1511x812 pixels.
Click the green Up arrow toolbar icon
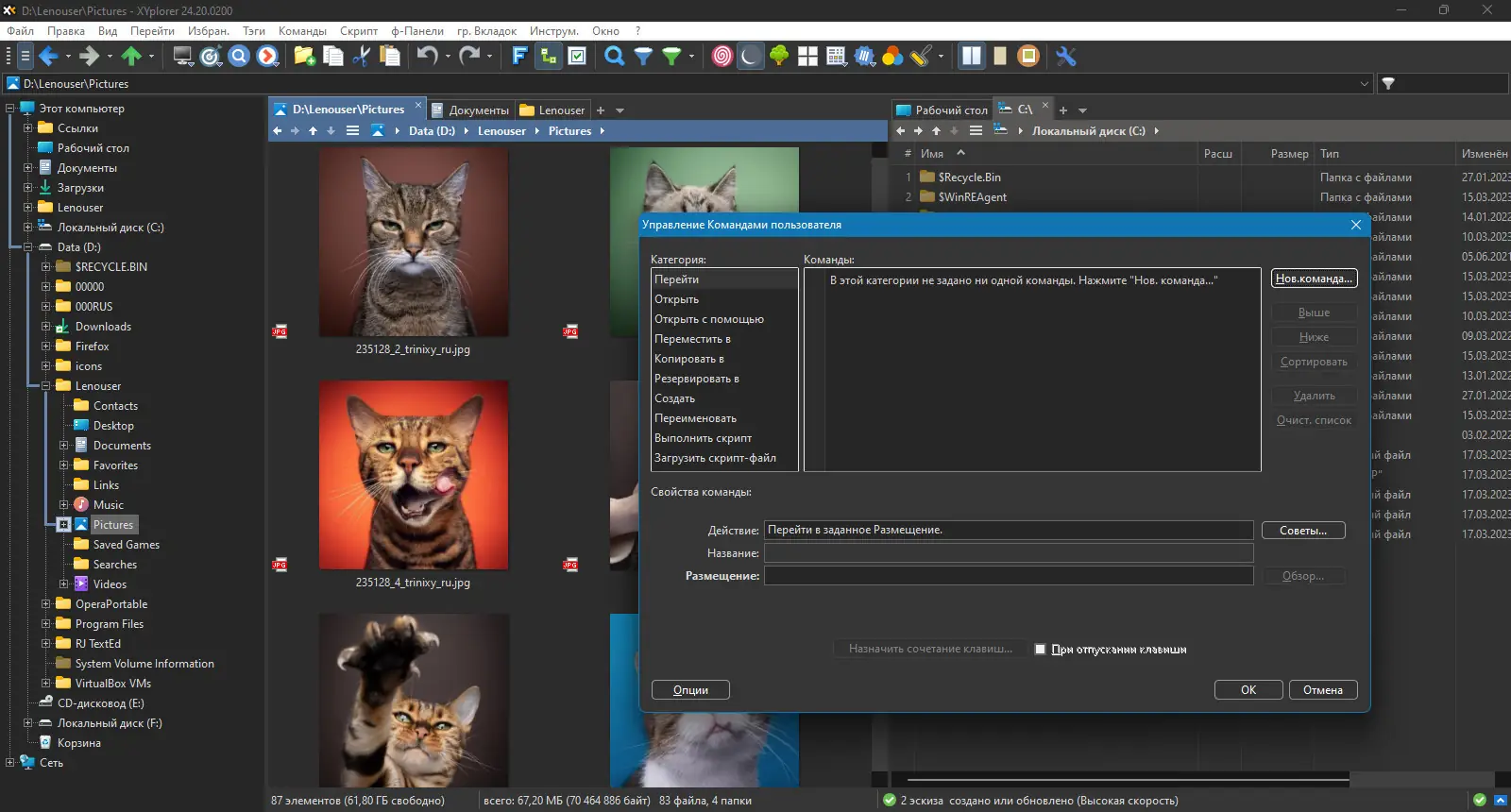click(131, 57)
